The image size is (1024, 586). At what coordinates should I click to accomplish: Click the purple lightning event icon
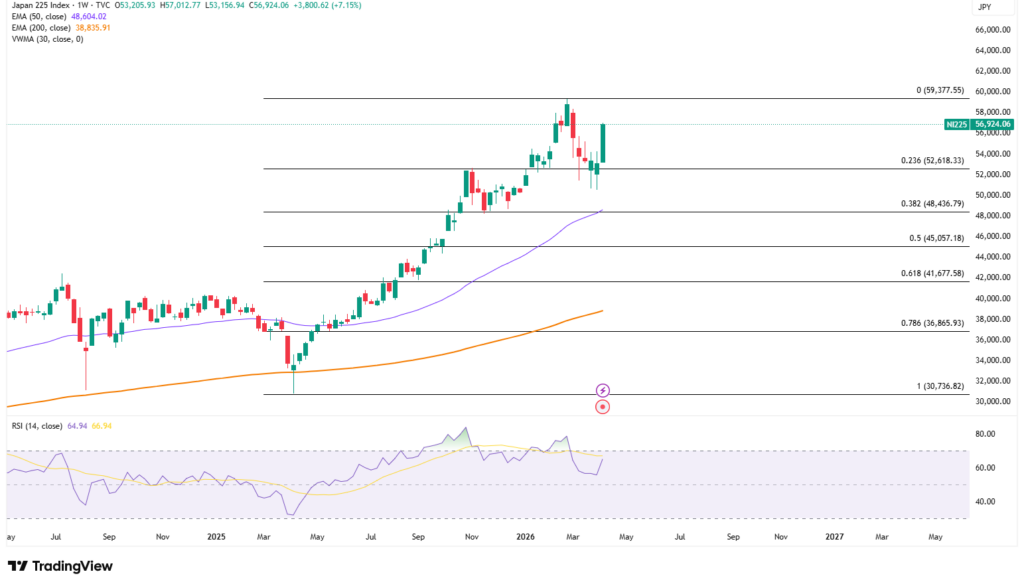pos(603,390)
